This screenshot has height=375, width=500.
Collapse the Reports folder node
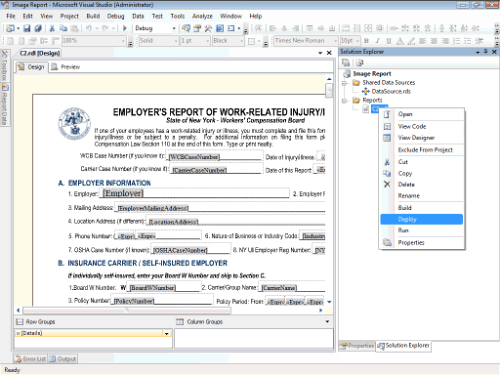coord(345,100)
